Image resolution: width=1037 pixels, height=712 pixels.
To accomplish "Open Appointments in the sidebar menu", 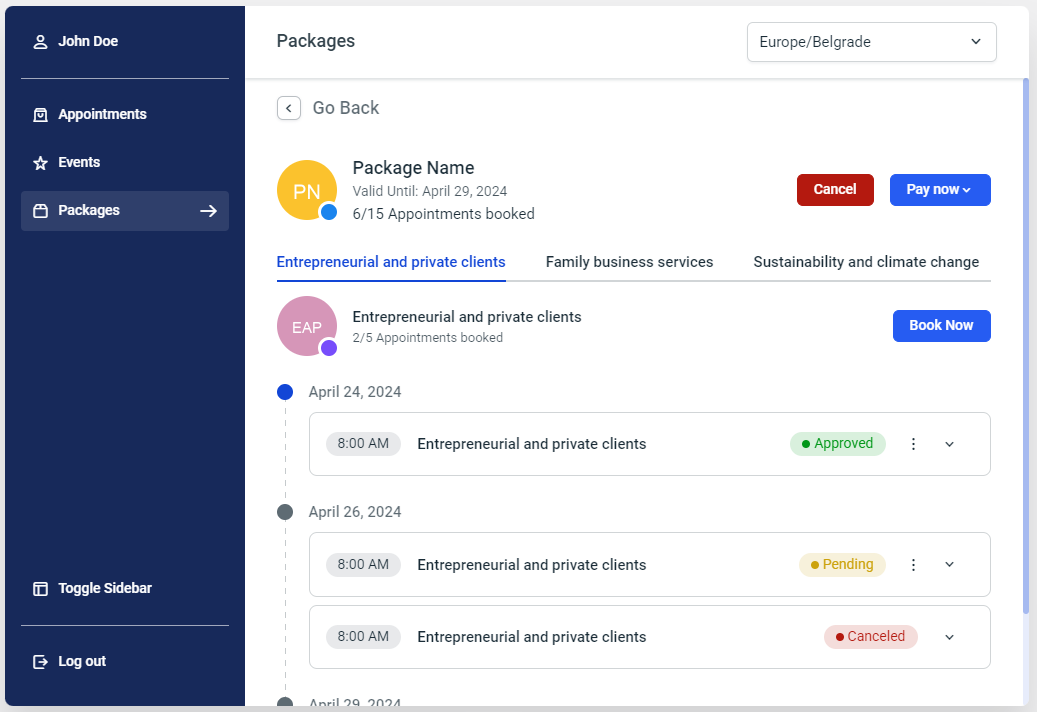I will tap(125, 114).
